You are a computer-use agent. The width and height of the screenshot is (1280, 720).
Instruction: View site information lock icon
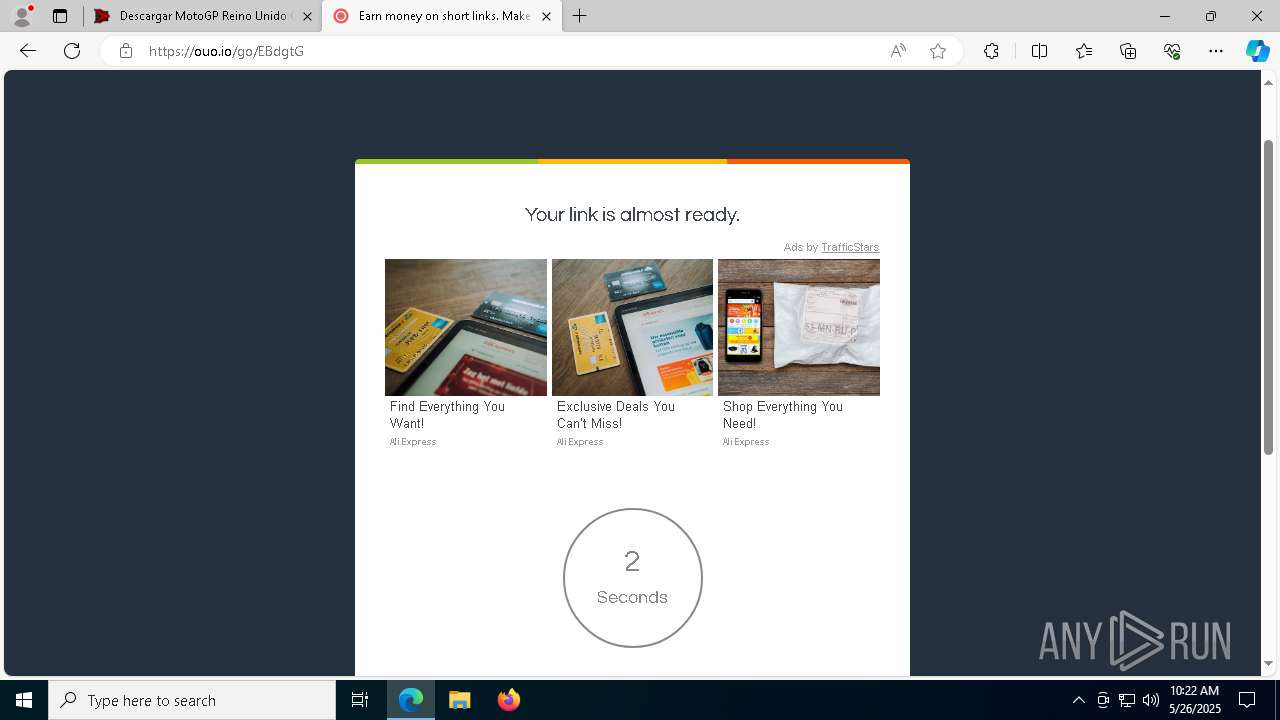126,51
